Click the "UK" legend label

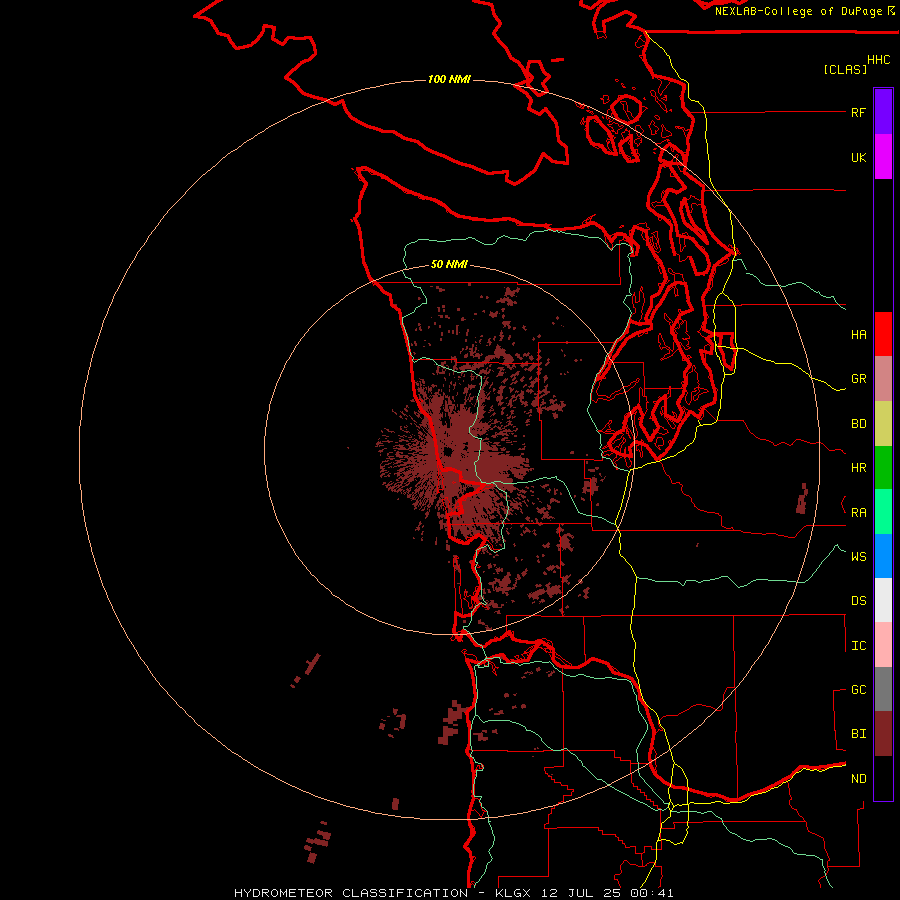[858, 157]
